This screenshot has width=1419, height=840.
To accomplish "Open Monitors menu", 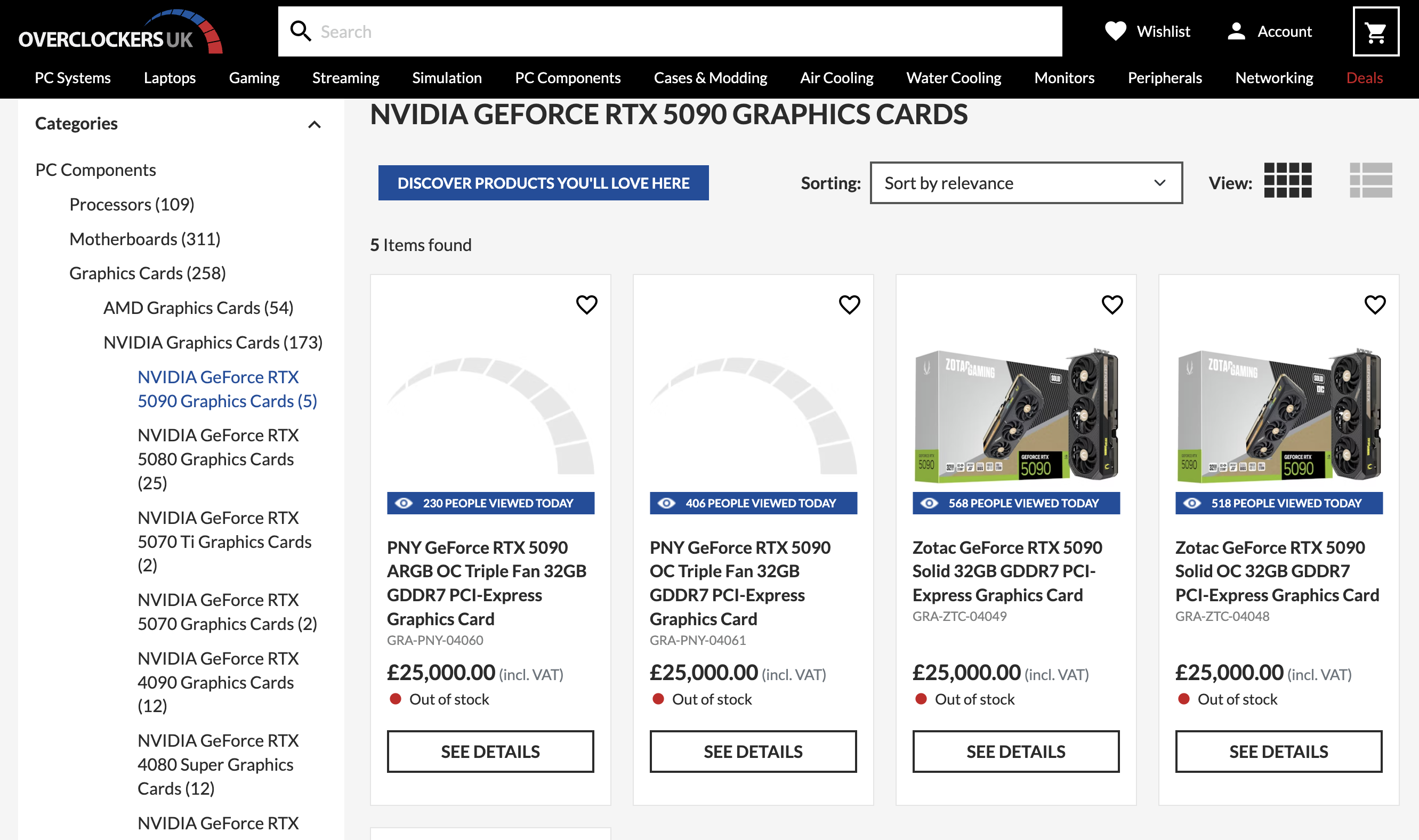I will pos(1064,77).
